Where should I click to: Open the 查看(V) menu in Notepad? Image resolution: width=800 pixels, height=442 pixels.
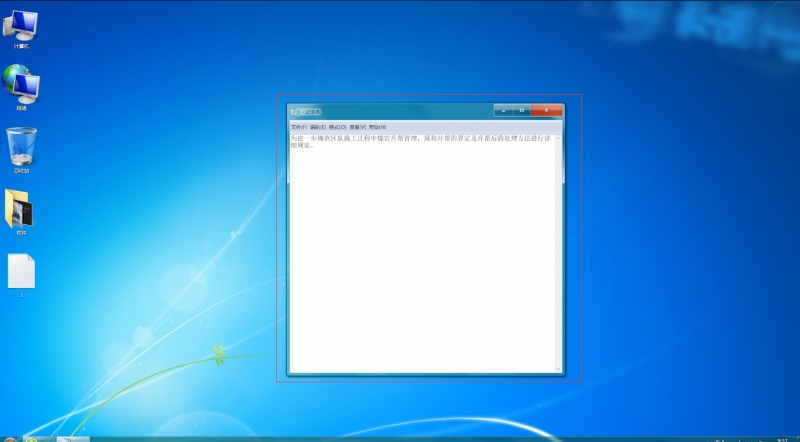coord(358,127)
